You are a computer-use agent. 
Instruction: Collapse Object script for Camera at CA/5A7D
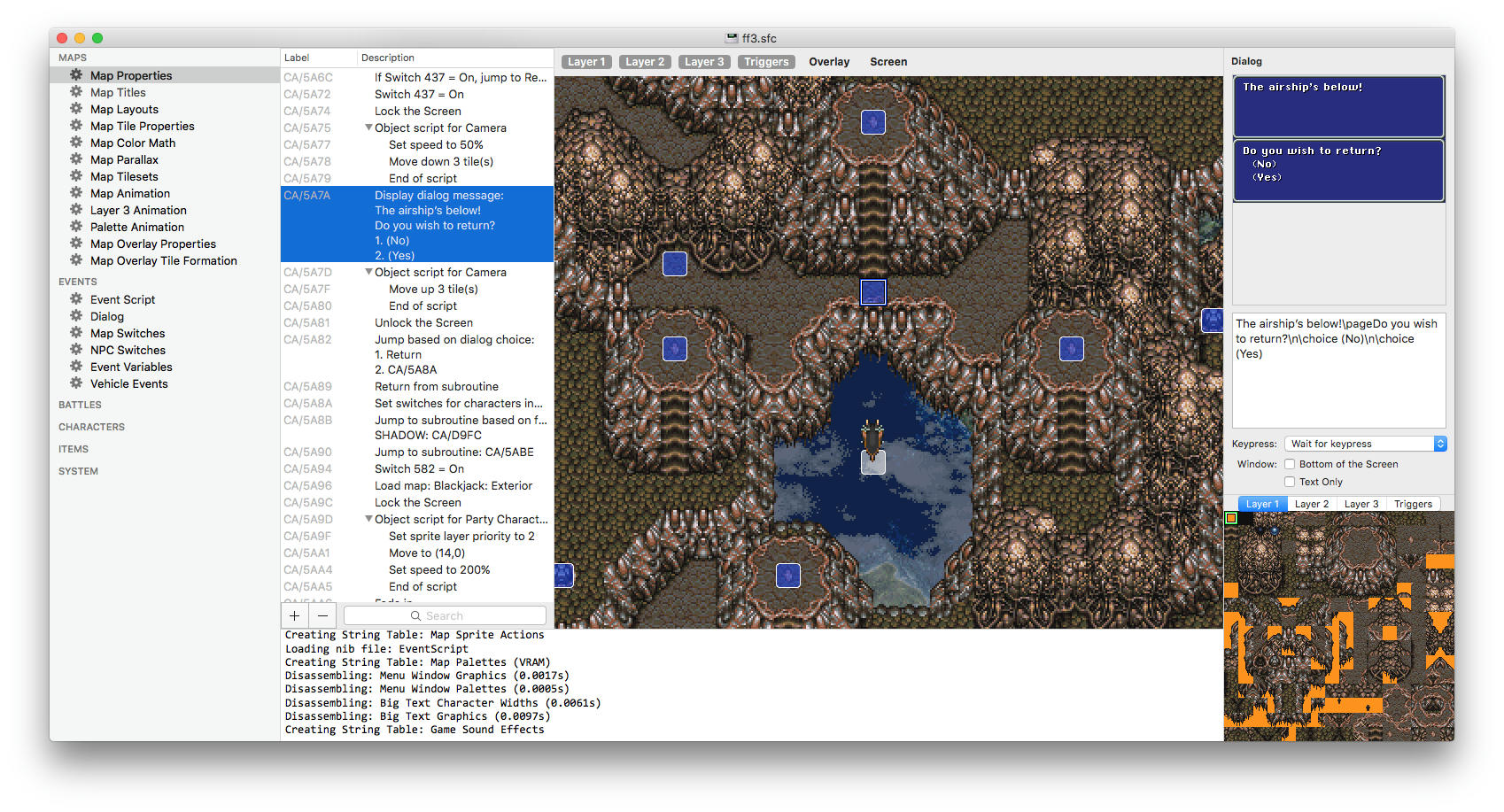(368, 272)
